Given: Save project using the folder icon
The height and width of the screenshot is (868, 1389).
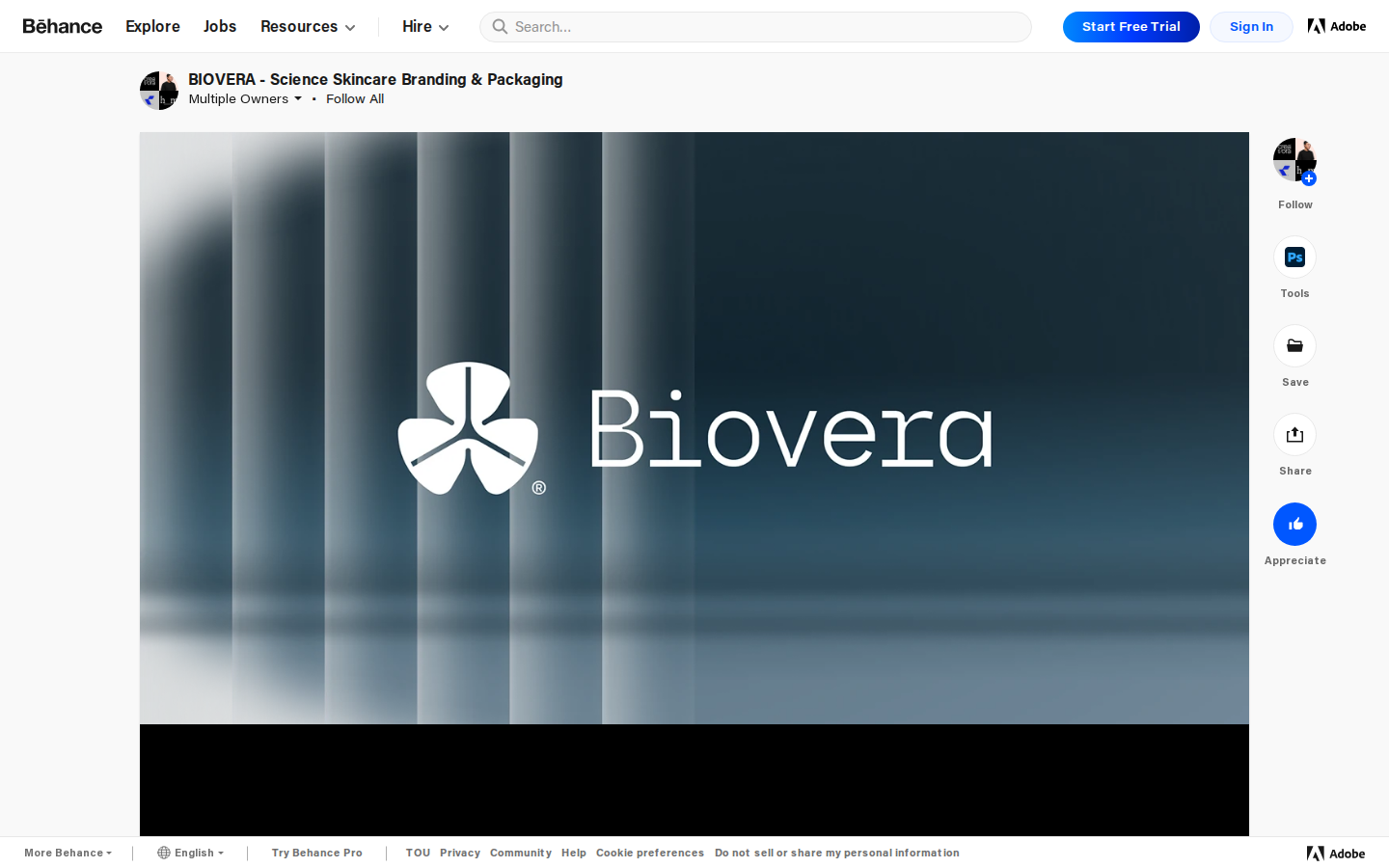Looking at the screenshot, I should point(1294,345).
